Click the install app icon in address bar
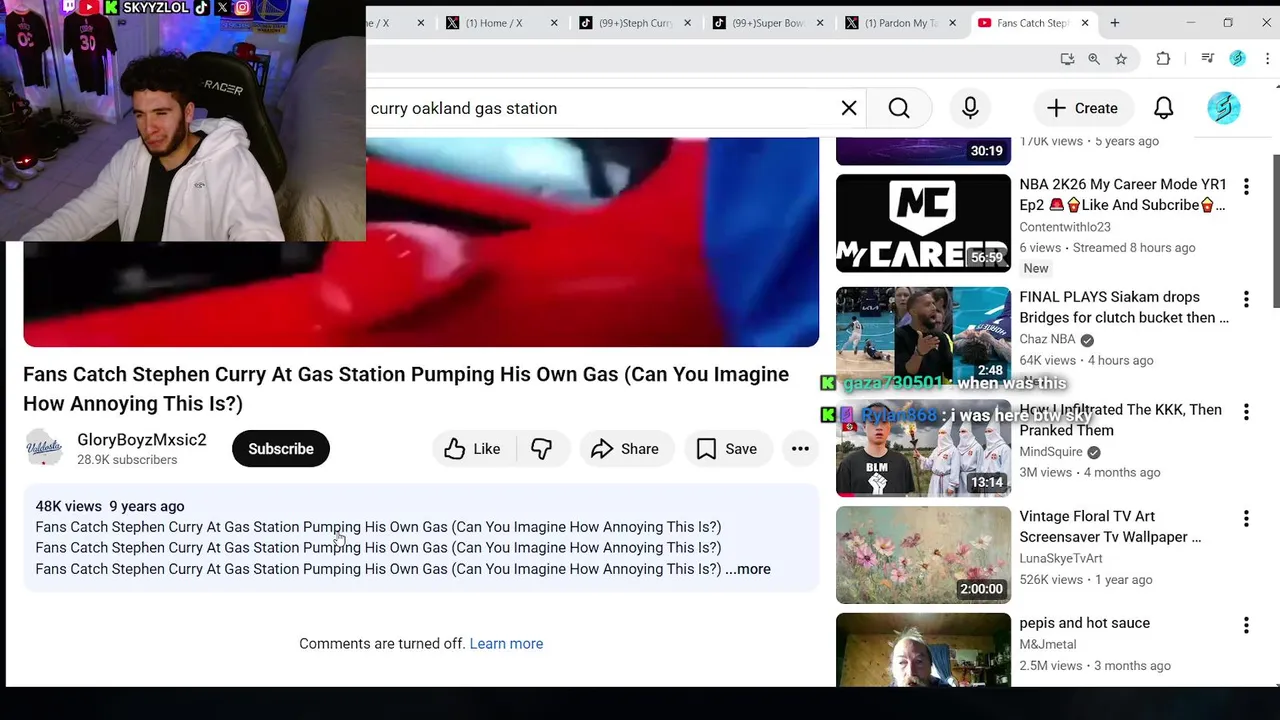1280x720 pixels. pyautogui.click(x=1067, y=59)
